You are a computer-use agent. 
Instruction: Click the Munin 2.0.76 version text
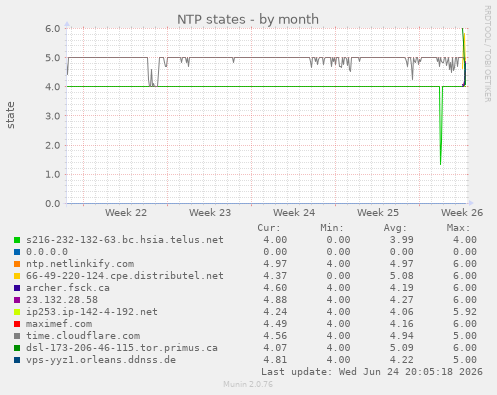248,384
